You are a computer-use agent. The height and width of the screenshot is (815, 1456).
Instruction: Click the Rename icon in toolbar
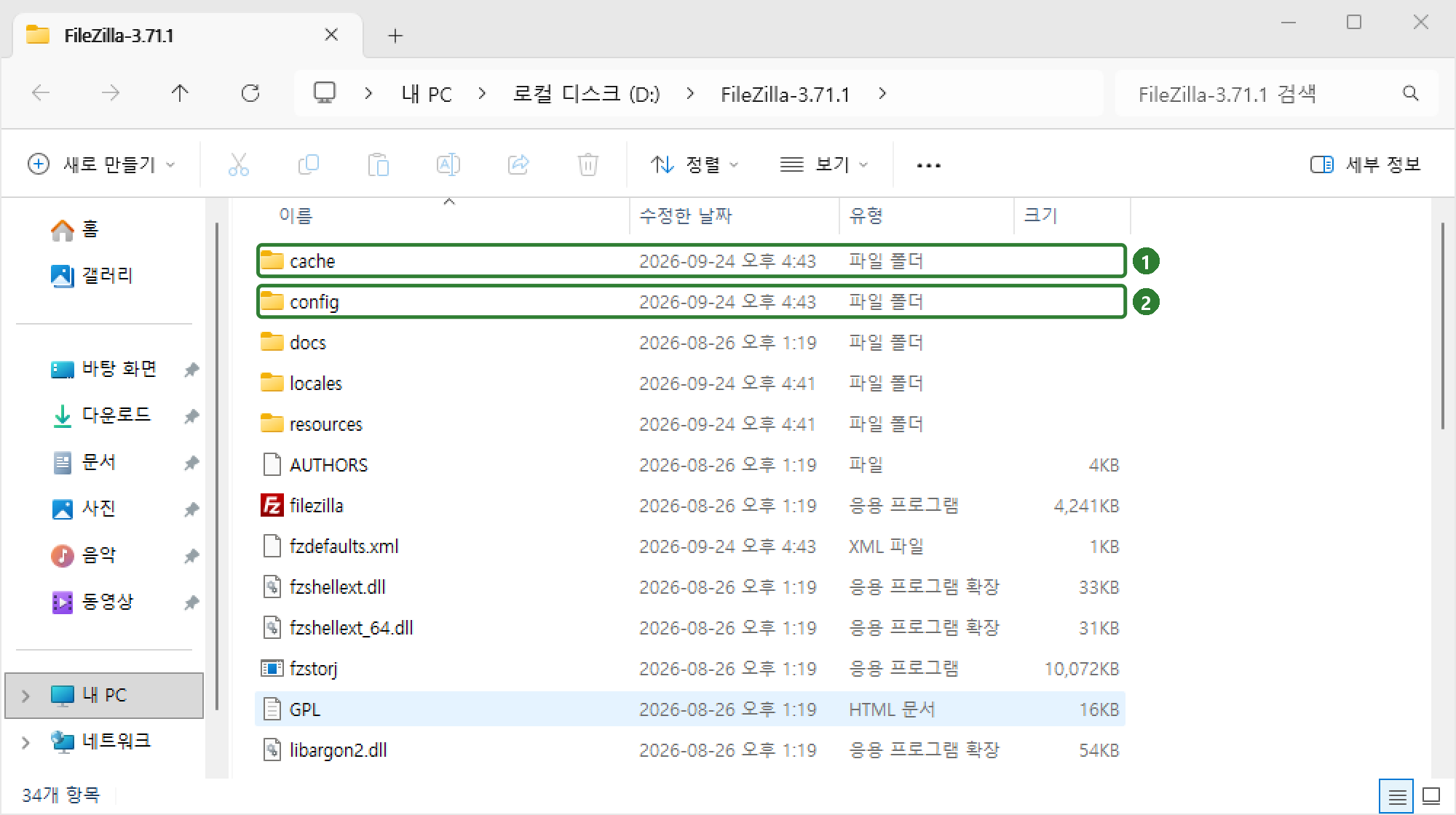pyautogui.click(x=448, y=164)
